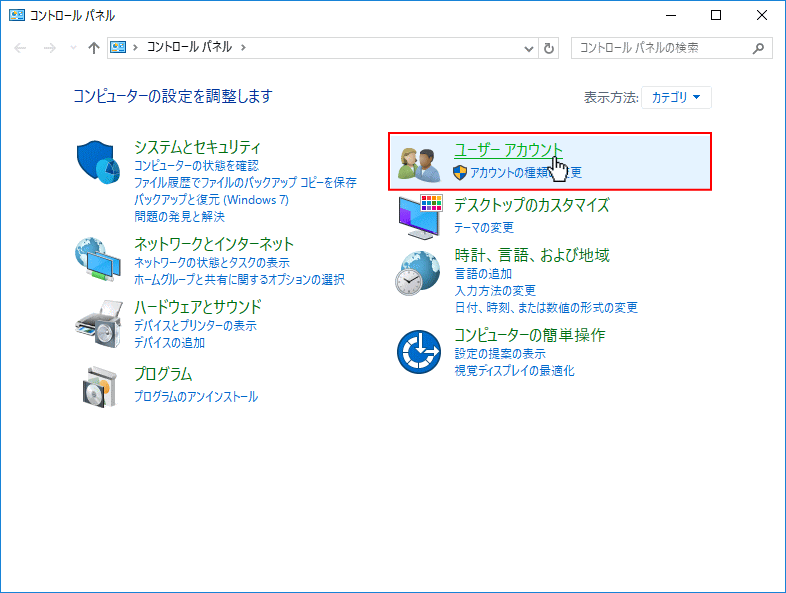Viewport: 786px width, 593px height.
Task: Expand chevron before コントロール パネル breadcrumb
Action: [x=135, y=48]
